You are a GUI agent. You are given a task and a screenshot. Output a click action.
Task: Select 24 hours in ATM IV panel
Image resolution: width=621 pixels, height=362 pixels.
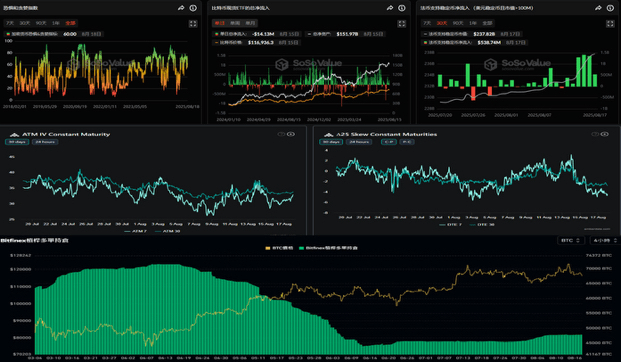[45, 142]
